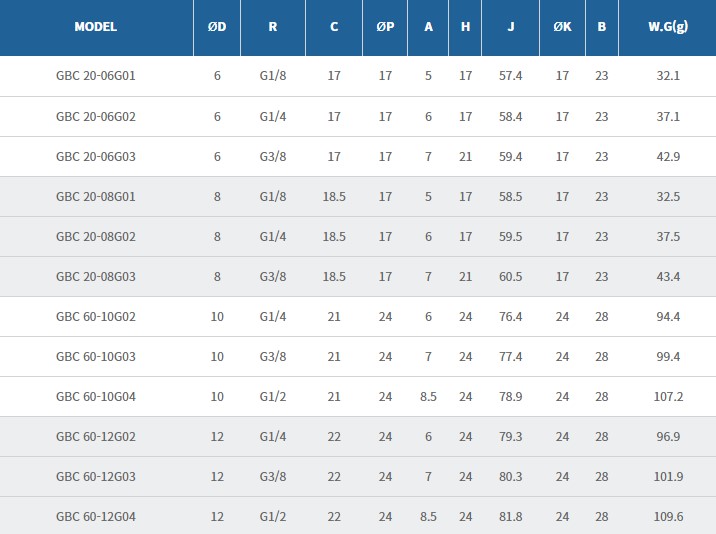716x534 pixels.
Task: Select model GBC 60-12G04
Action: 96,516
